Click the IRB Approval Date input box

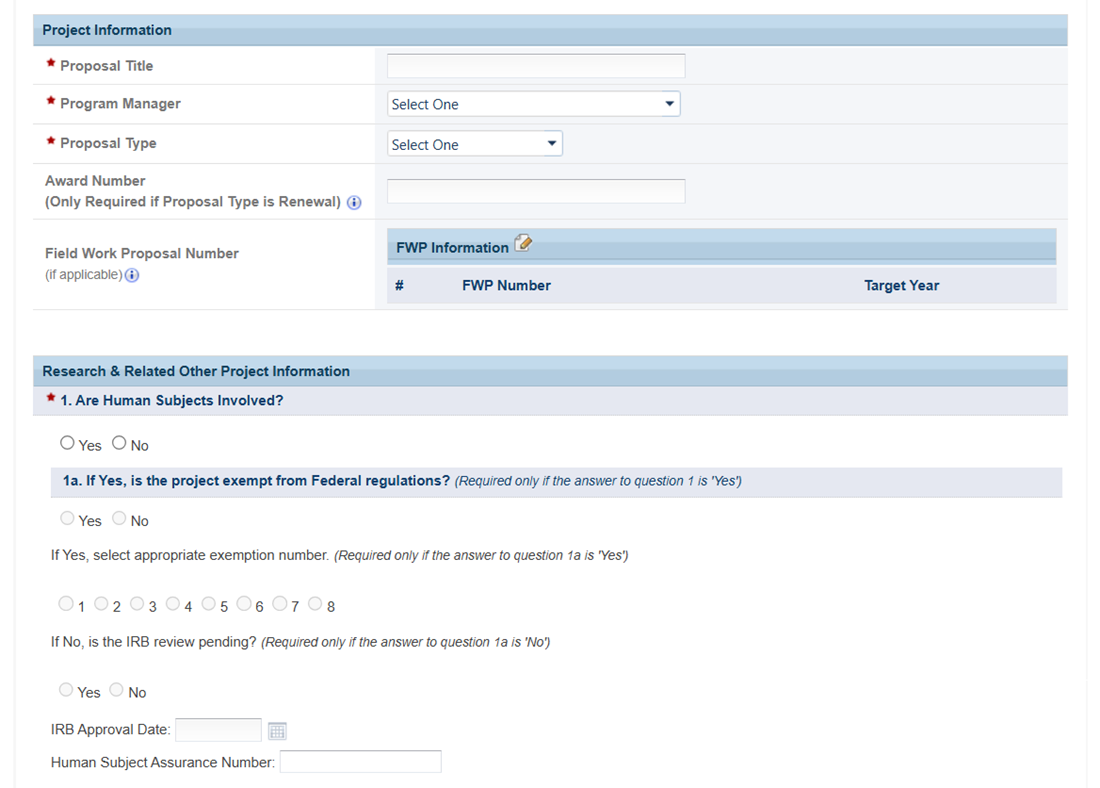218,730
